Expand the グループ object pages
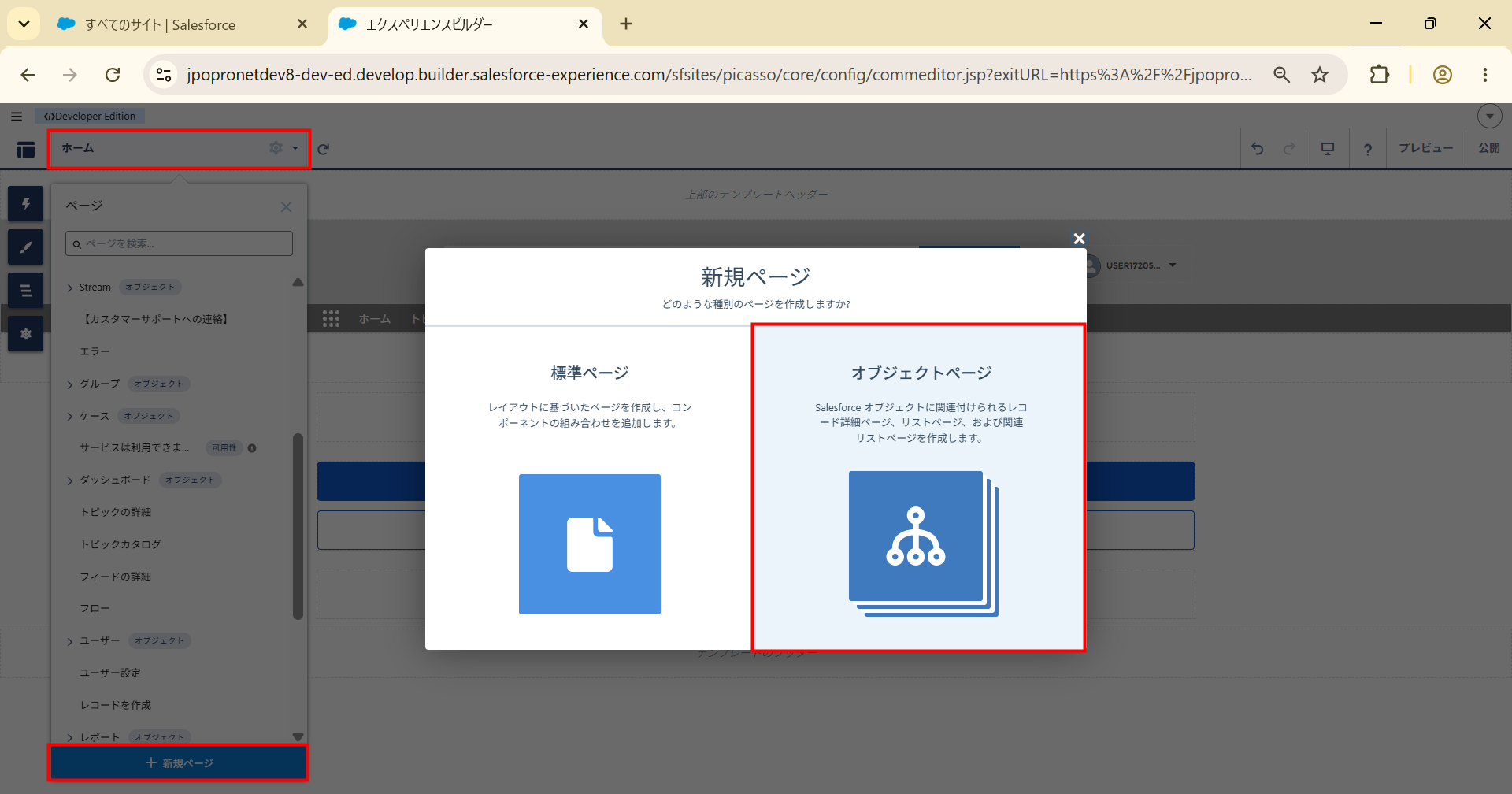 [70, 385]
